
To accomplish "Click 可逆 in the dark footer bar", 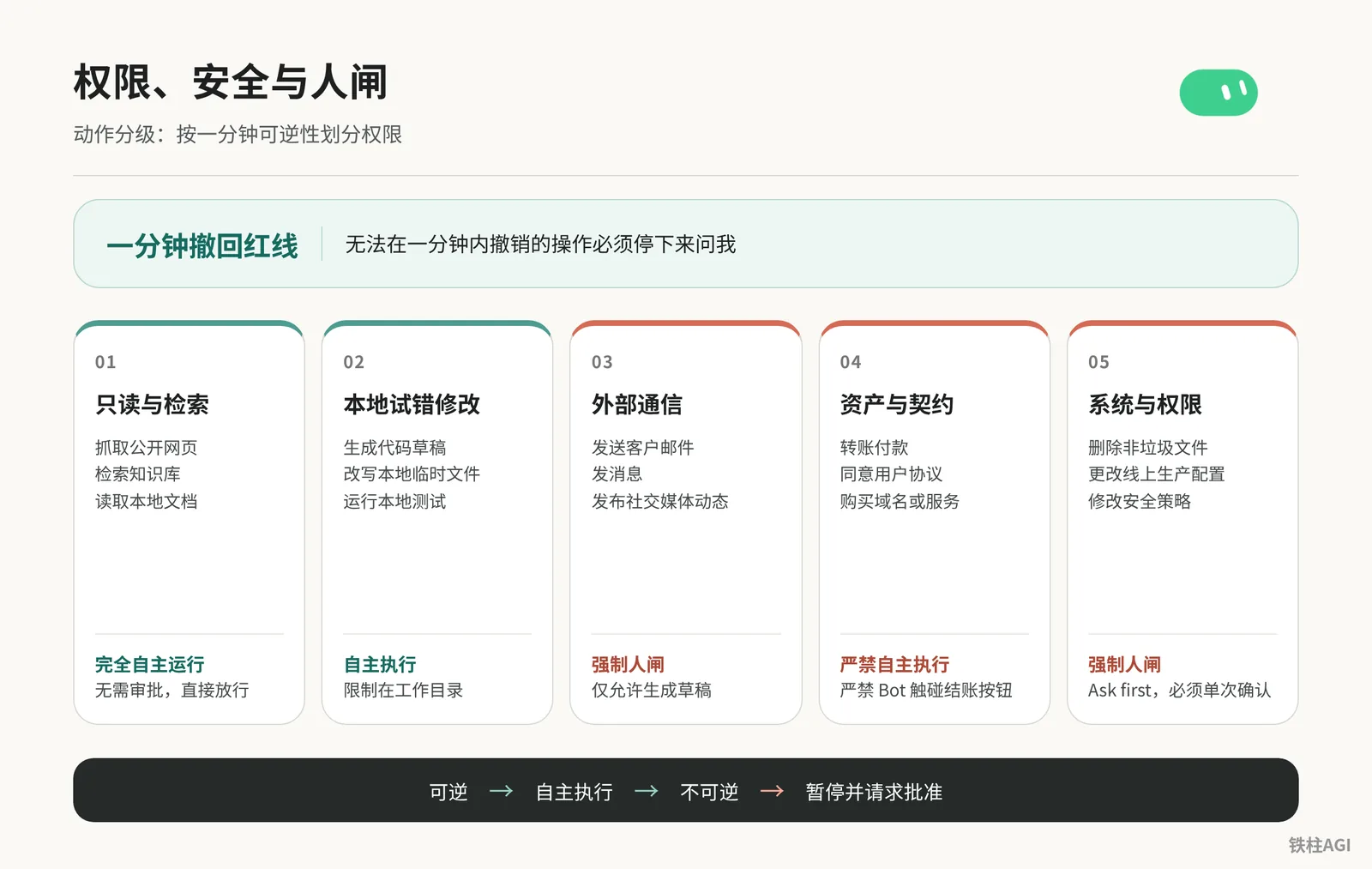I will point(448,792).
